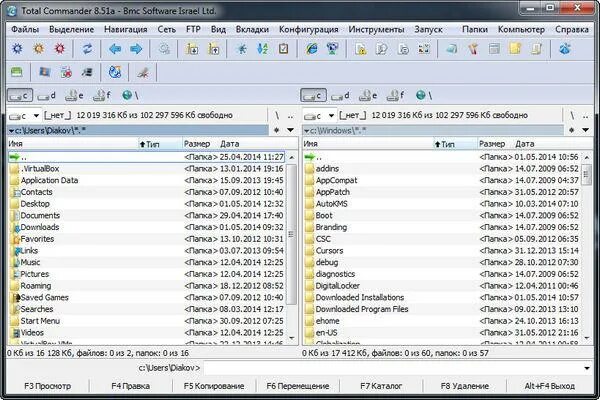Refresh panels with the circular arrows icon
The height and width of the screenshot is (400, 600).
coord(88,49)
